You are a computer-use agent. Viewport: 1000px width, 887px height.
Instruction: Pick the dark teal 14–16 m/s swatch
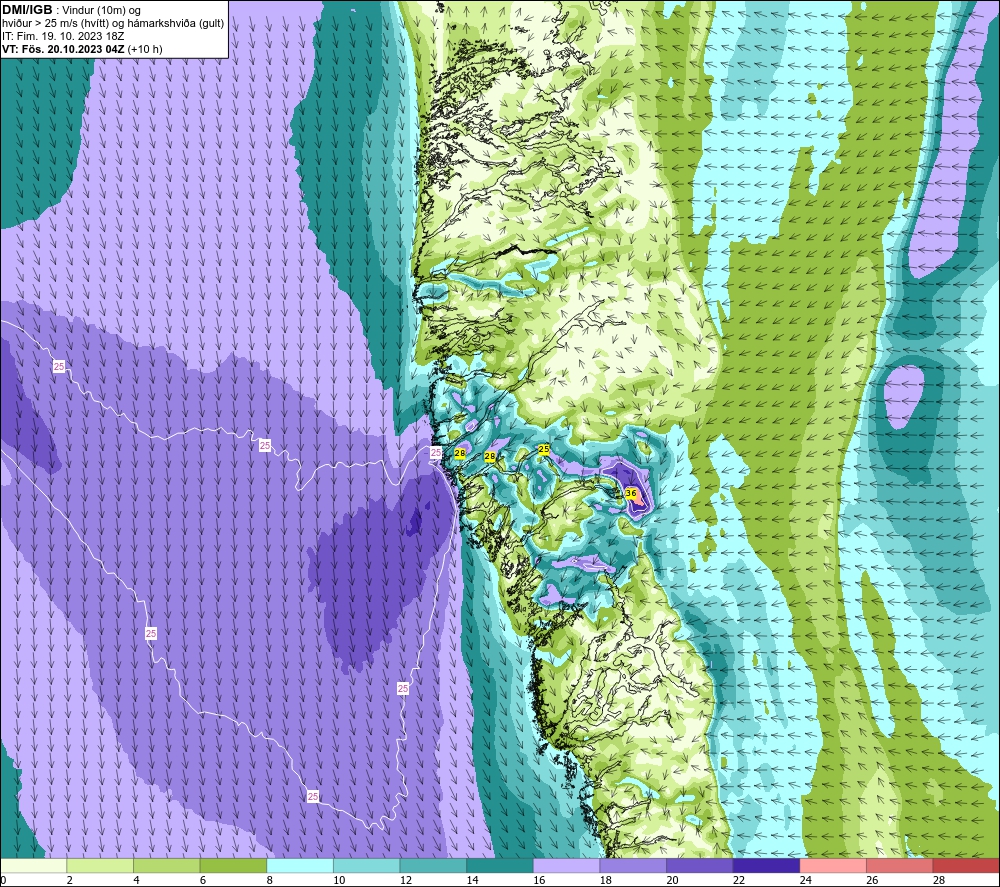pyautogui.click(x=499, y=866)
